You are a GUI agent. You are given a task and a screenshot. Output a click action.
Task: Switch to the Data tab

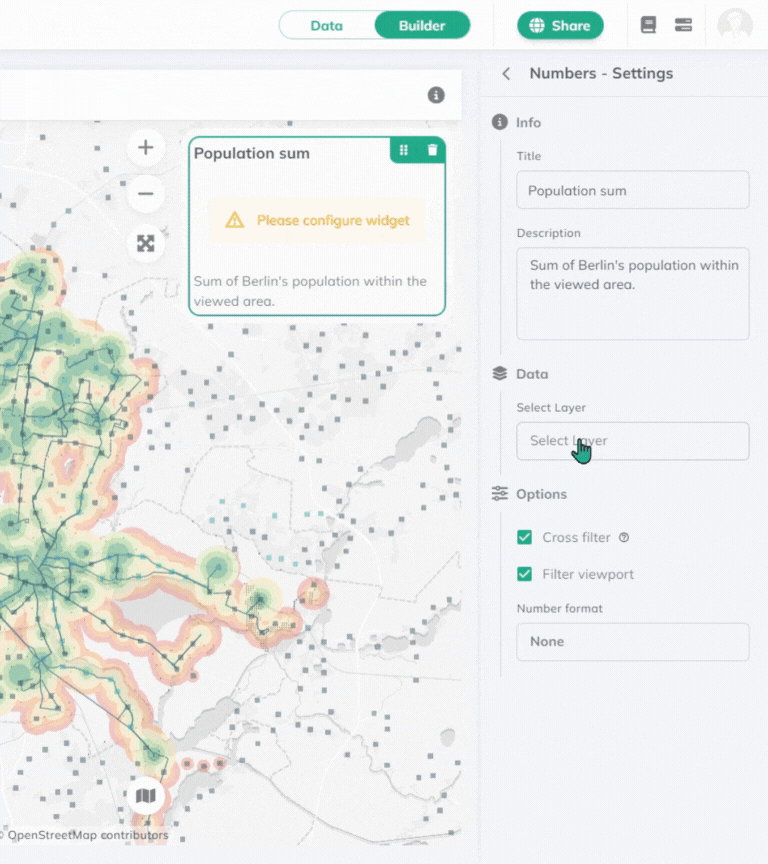coord(327,25)
